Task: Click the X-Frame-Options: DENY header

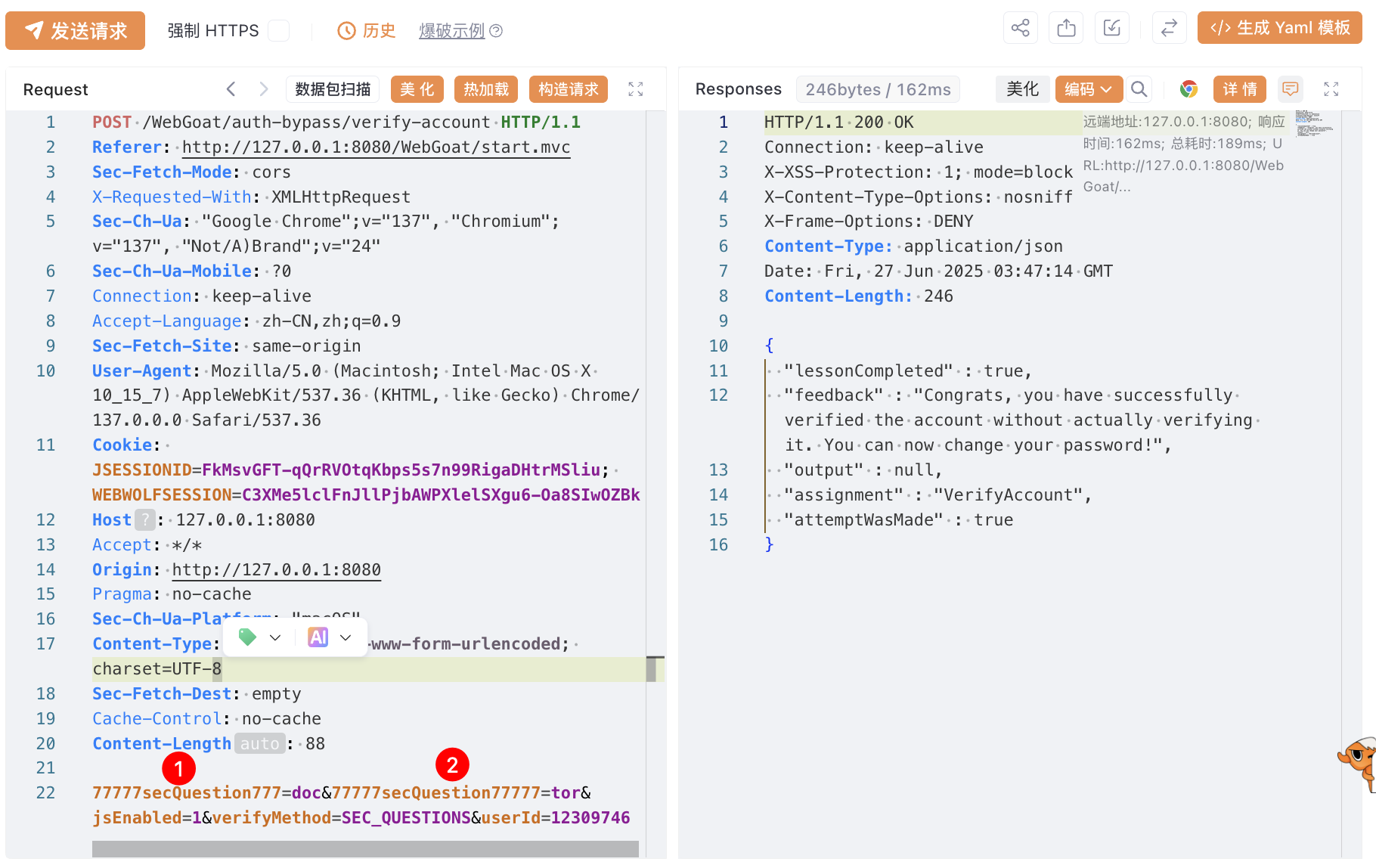Action: tap(868, 222)
